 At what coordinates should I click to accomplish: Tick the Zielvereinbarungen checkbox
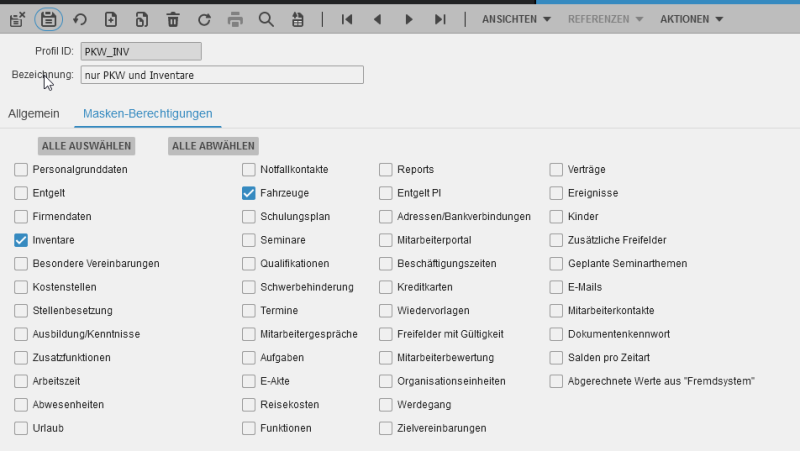[386, 428]
